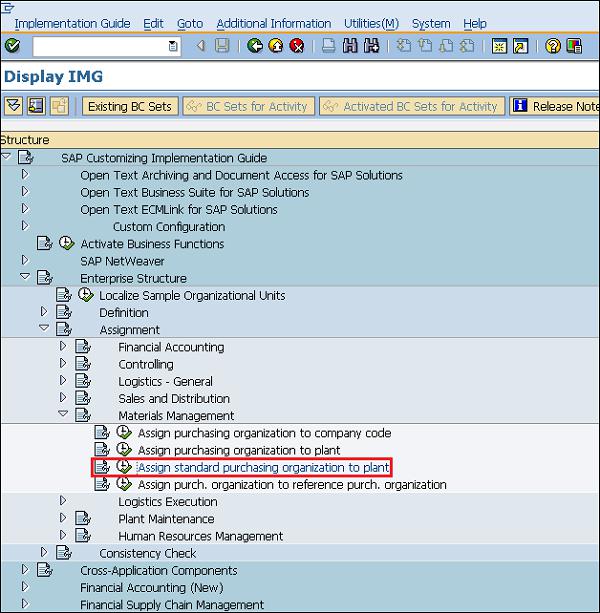Execute Assign standard purchasing organization to plant
This screenshot has width=600, height=613.
pos(124,467)
